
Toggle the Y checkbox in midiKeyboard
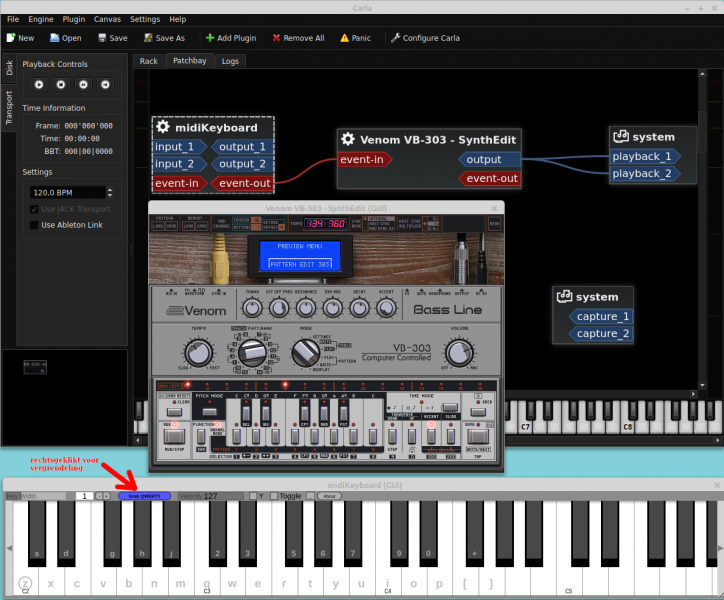pos(253,496)
